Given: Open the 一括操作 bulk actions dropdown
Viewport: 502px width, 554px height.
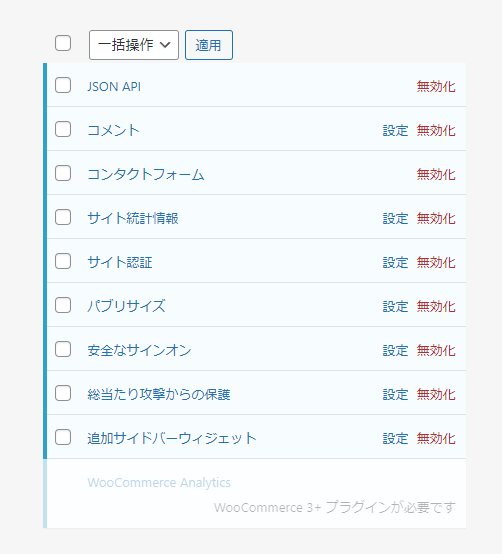Looking at the screenshot, I should pyautogui.click(x=134, y=45).
